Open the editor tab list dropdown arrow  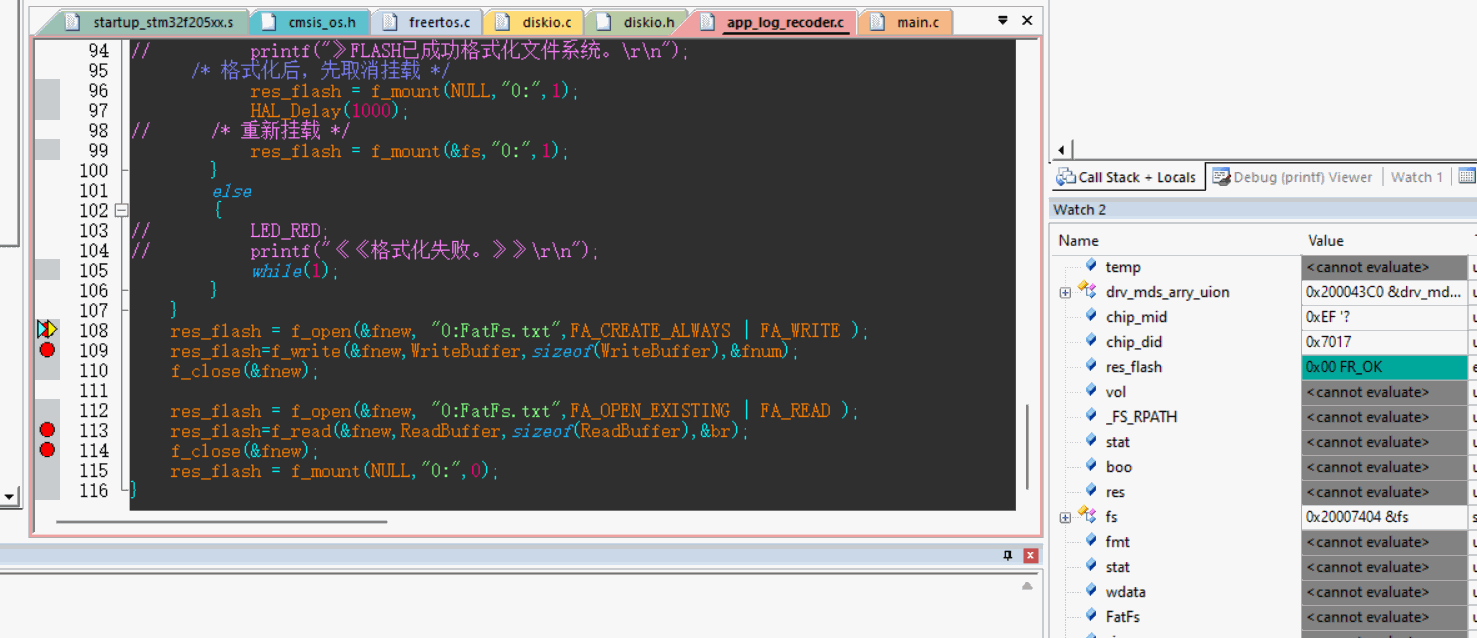tap(1003, 21)
